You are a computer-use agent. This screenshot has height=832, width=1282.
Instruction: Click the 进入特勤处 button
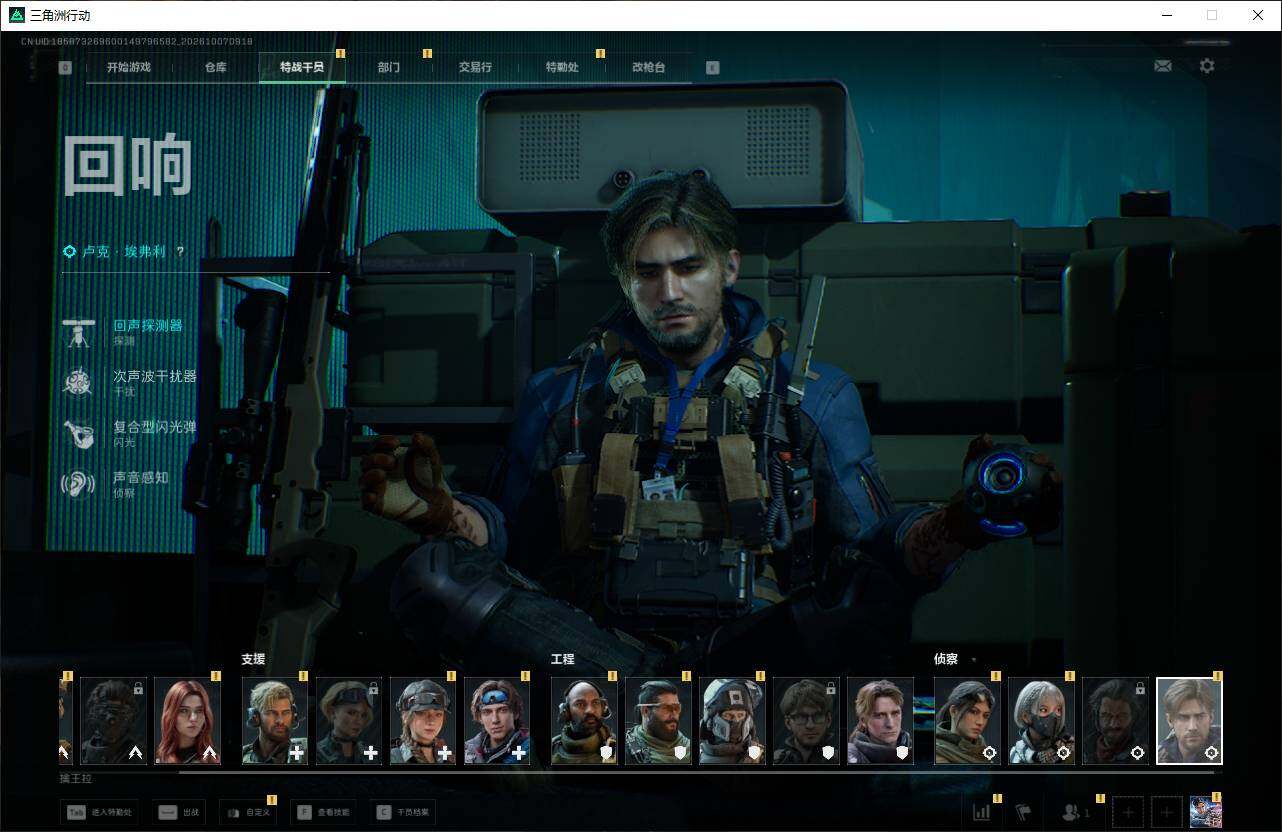[x=99, y=812]
